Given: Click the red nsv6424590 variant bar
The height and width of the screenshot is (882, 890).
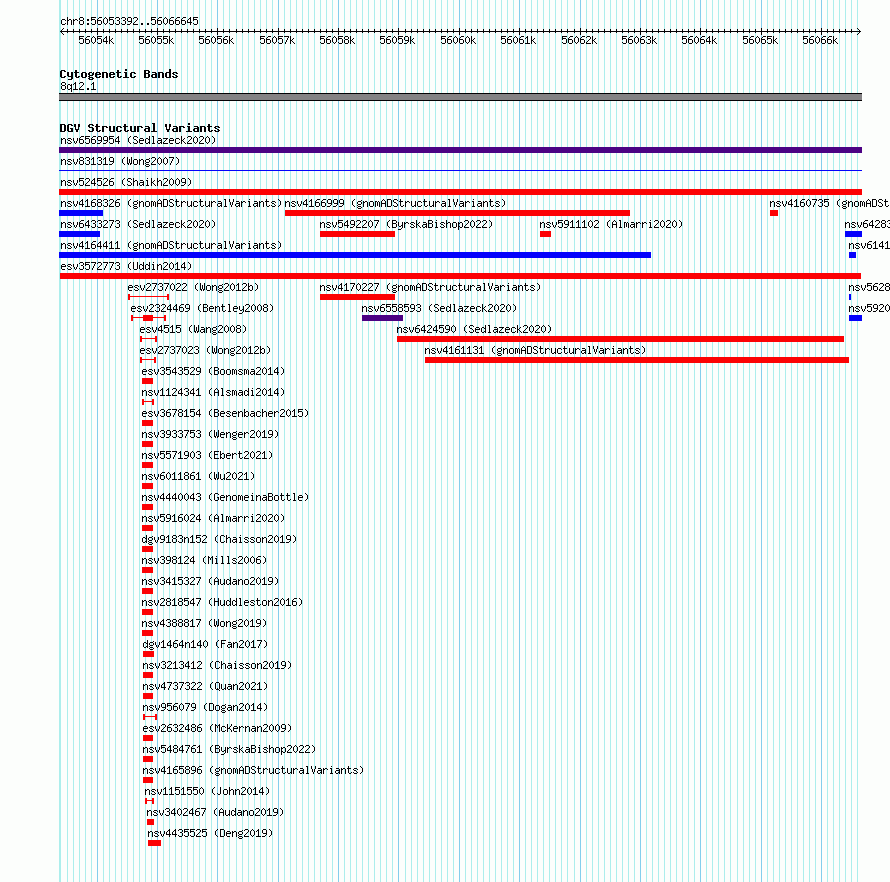Looking at the screenshot, I should click(620, 339).
